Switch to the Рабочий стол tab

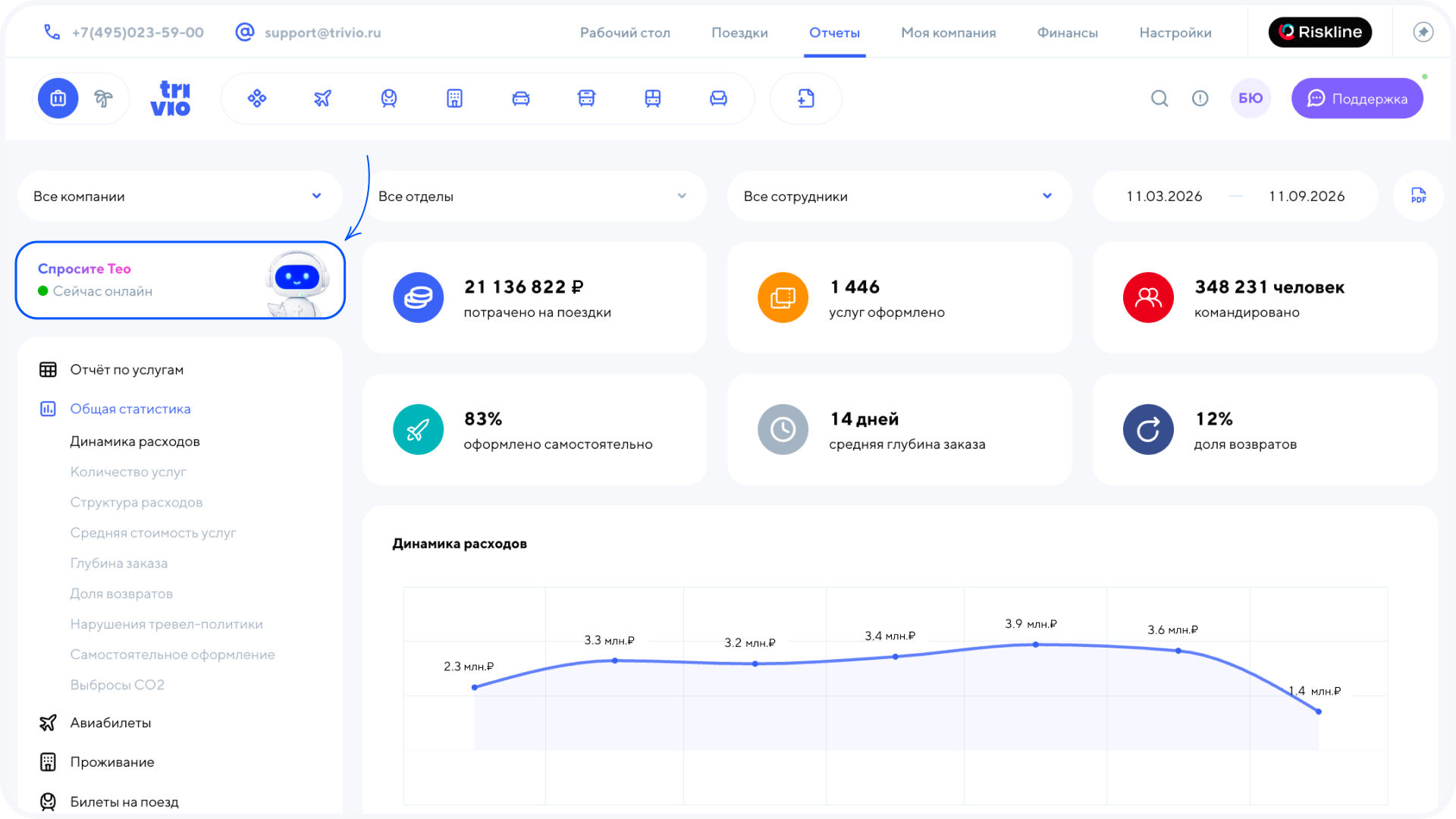(625, 33)
